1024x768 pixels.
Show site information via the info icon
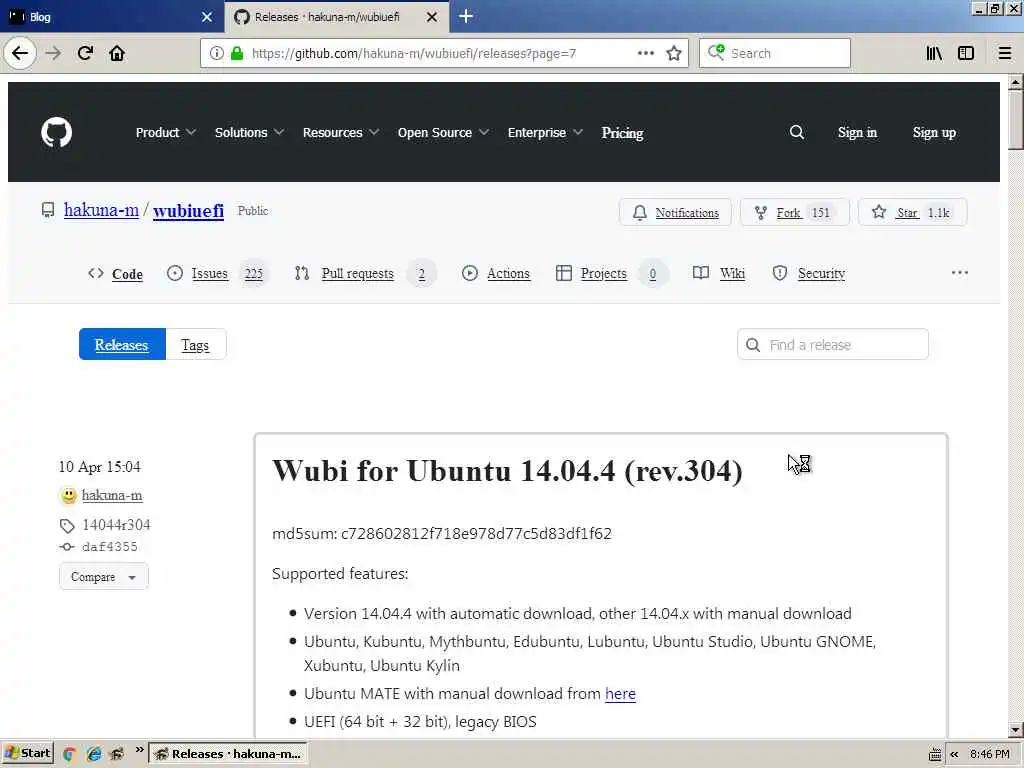[216, 53]
